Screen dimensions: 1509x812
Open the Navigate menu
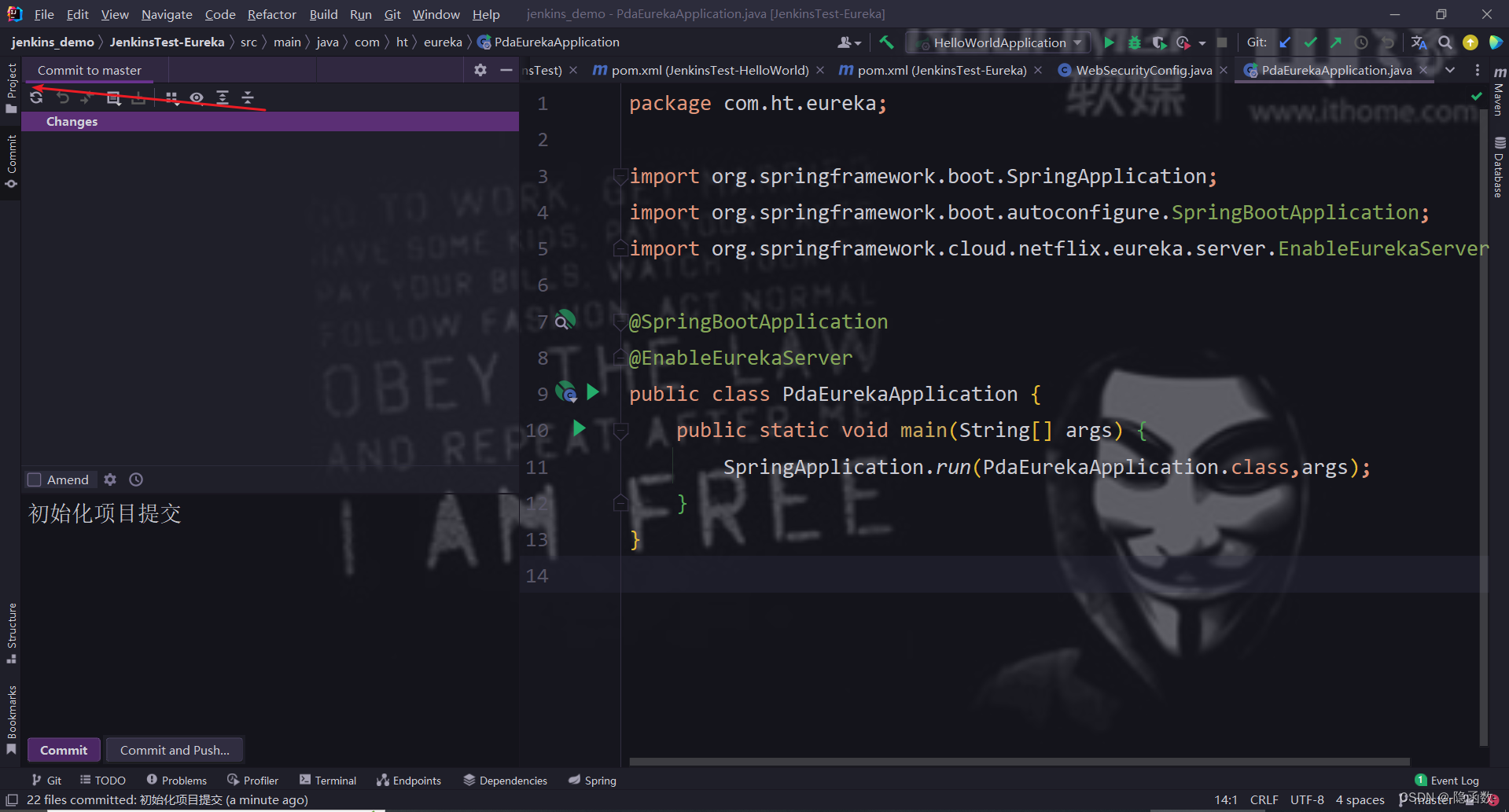point(167,14)
